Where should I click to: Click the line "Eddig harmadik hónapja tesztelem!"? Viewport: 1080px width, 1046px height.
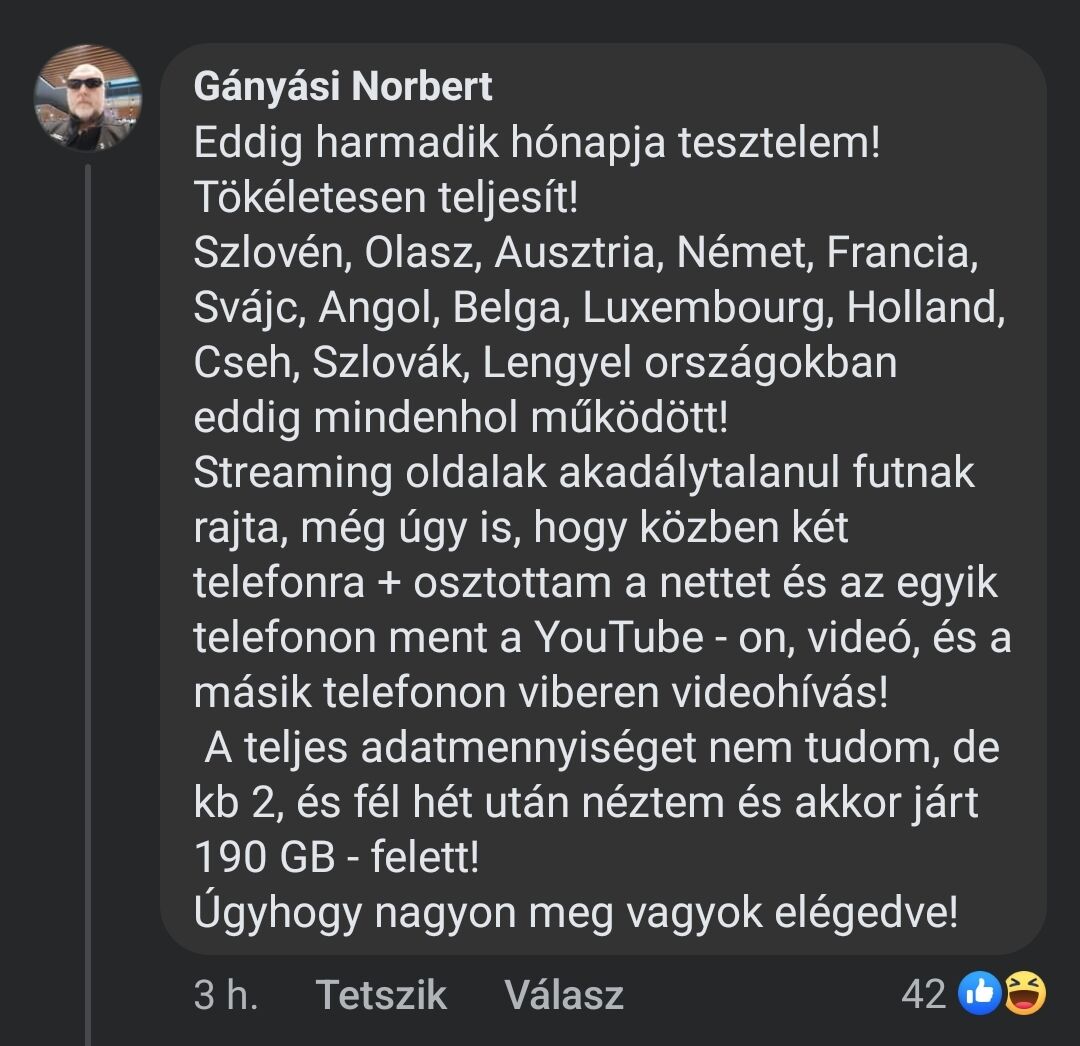(x=537, y=144)
